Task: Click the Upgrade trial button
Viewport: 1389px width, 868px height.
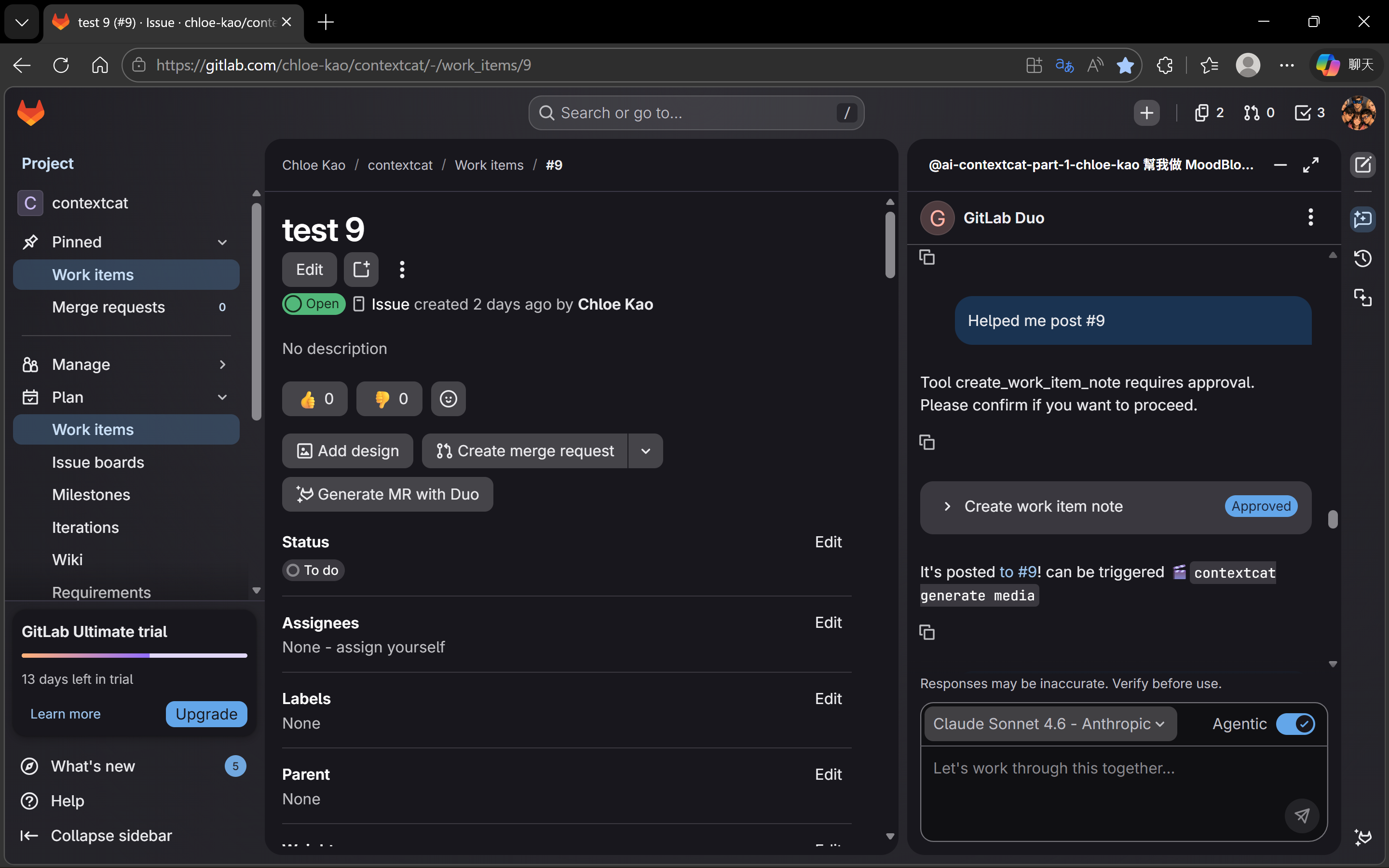Action: coord(206,714)
